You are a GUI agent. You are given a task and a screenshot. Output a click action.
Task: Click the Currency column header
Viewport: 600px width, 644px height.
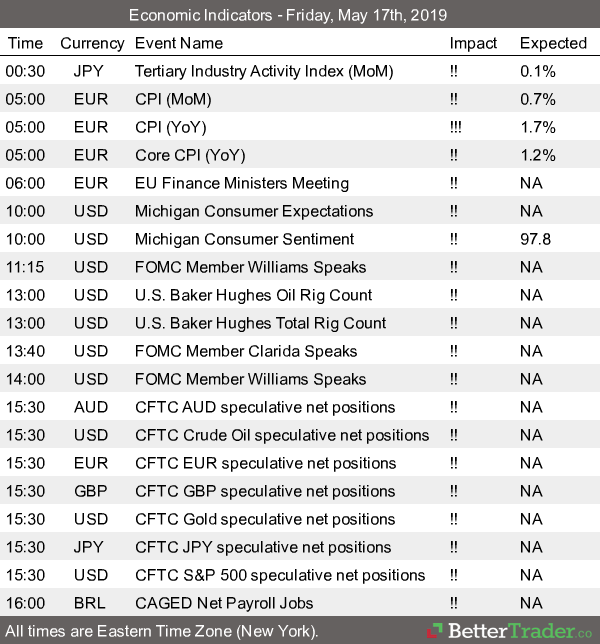pos(92,43)
